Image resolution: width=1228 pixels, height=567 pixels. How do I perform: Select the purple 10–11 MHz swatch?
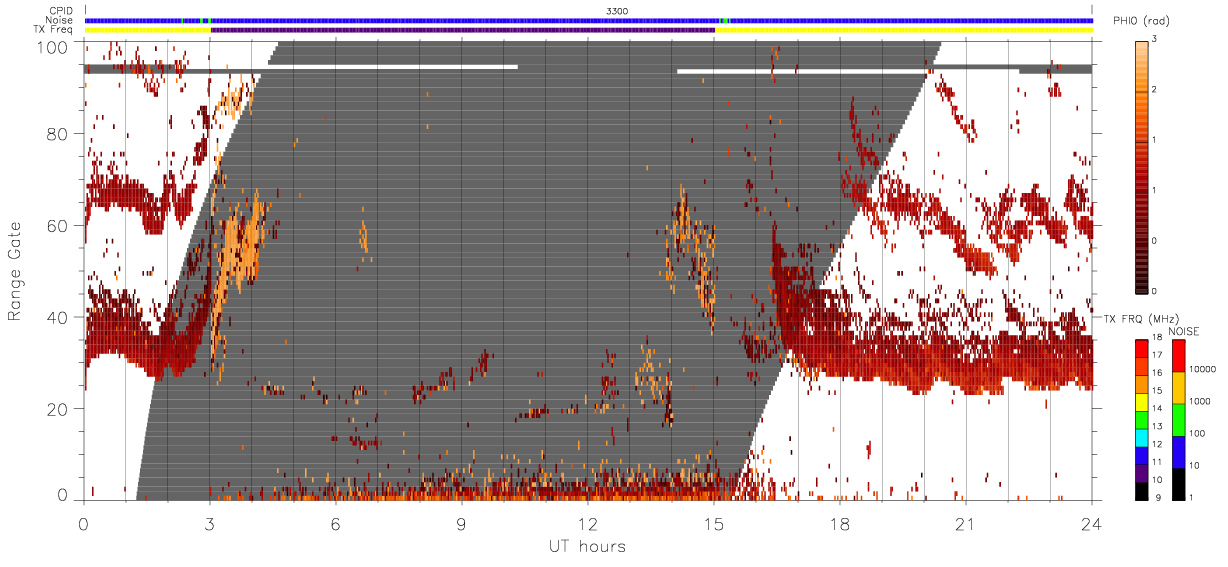[1142, 471]
